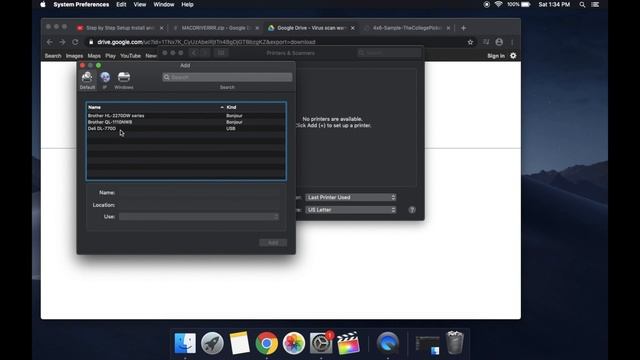Click the battery status icon
The height and width of the screenshot is (360, 640).
pyautogui.click(x=526, y=4)
